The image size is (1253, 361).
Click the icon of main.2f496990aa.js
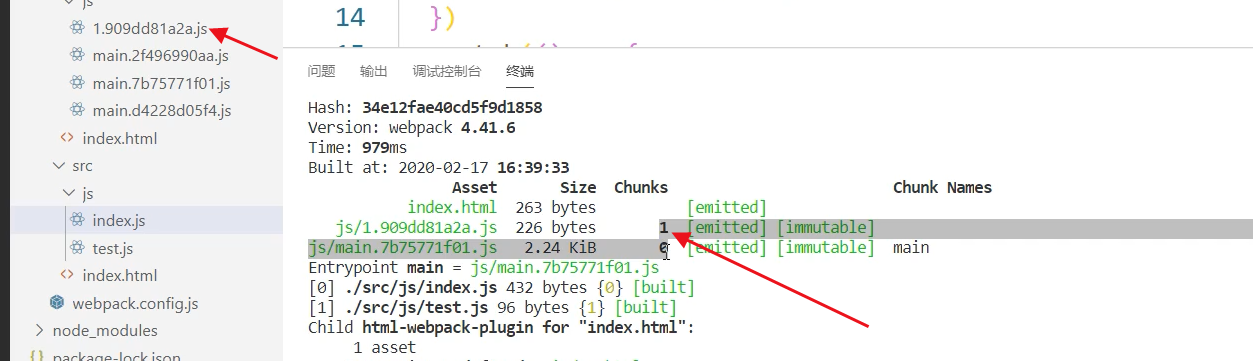[76, 55]
